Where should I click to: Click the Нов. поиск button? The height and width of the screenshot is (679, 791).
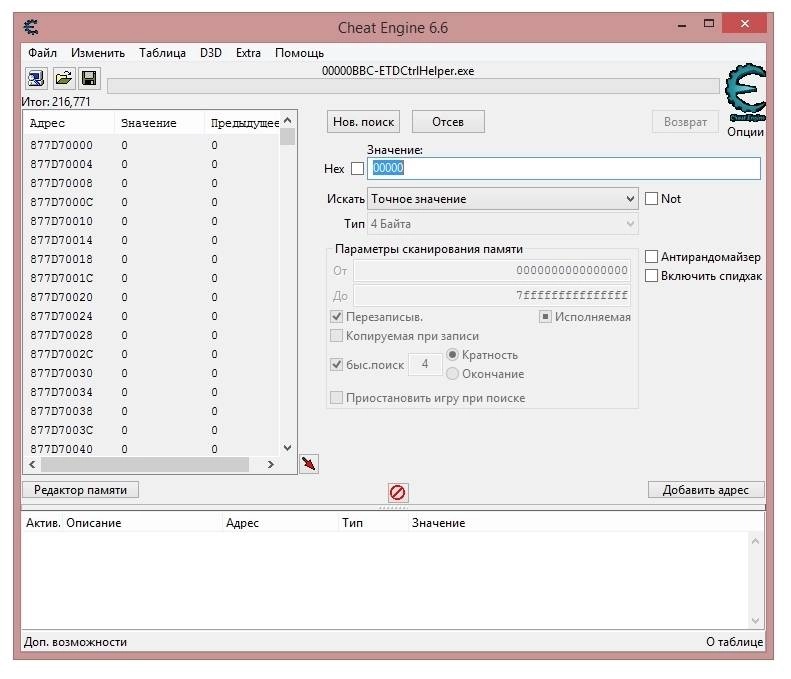(x=363, y=122)
